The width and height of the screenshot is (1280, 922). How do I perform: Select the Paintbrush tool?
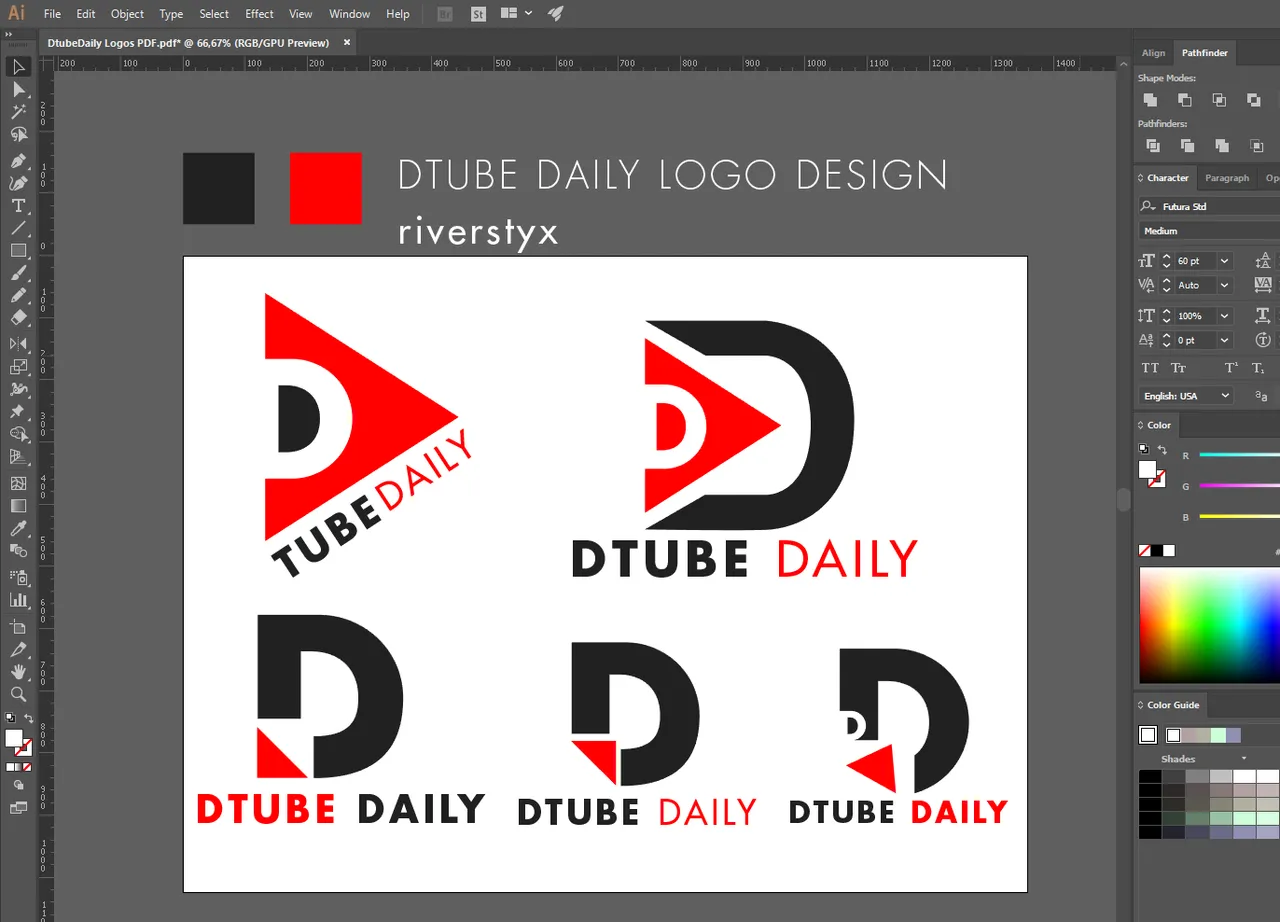[18, 274]
